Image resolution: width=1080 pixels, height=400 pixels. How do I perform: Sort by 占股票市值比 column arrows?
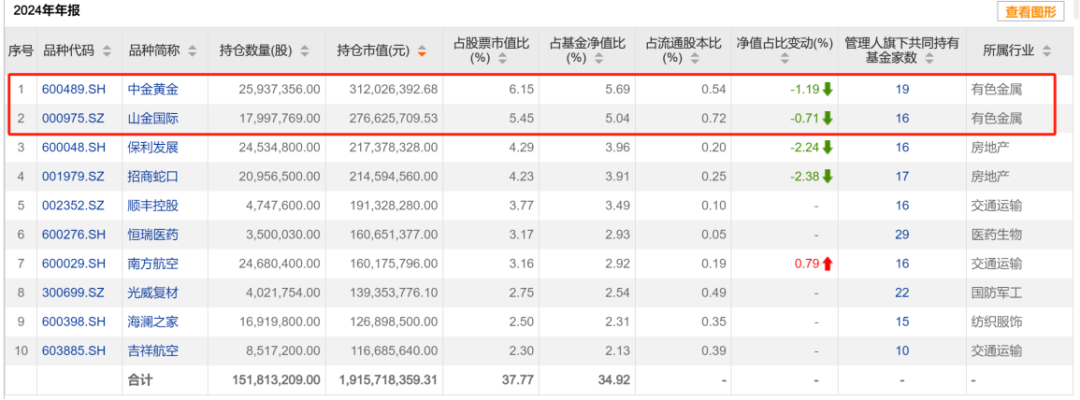(x=502, y=59)
